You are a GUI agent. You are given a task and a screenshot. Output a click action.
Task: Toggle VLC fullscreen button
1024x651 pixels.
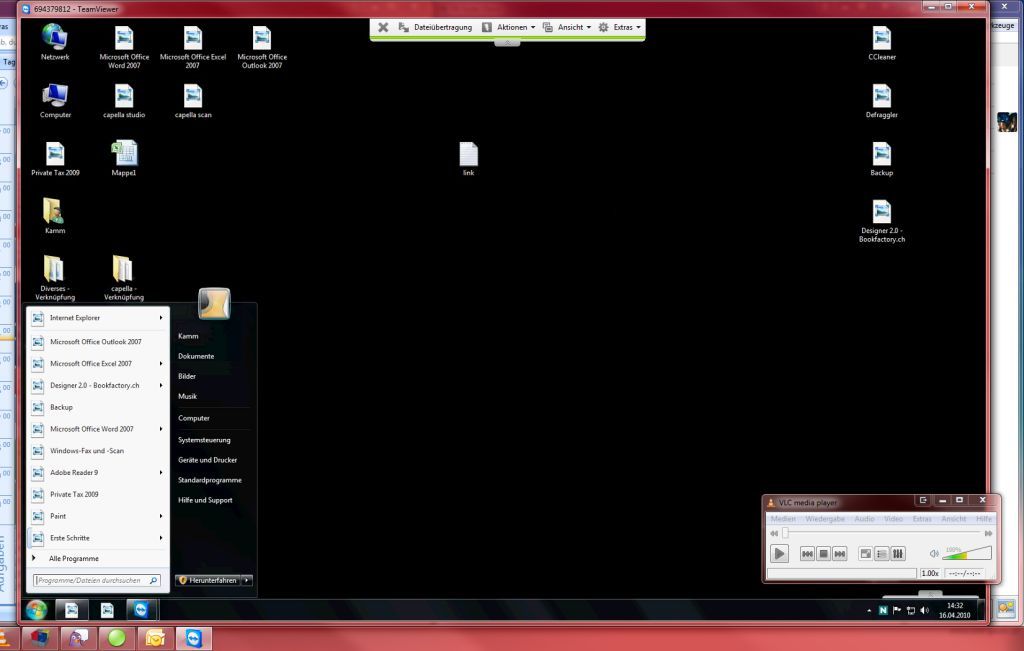[865, 554]
